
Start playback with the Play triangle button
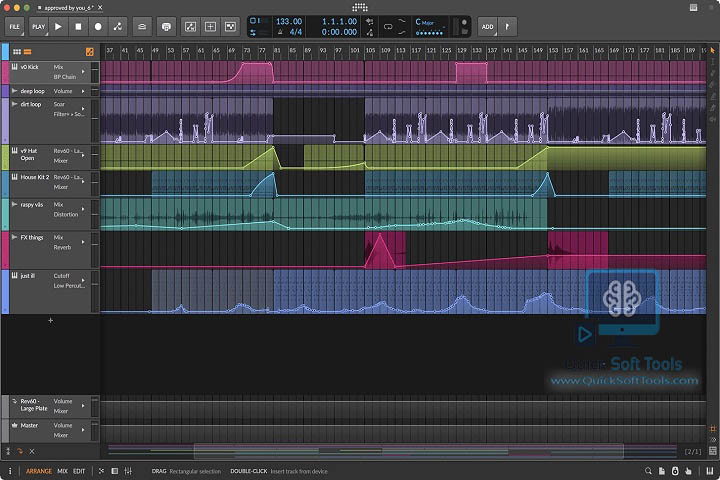(x=58, y=27)
